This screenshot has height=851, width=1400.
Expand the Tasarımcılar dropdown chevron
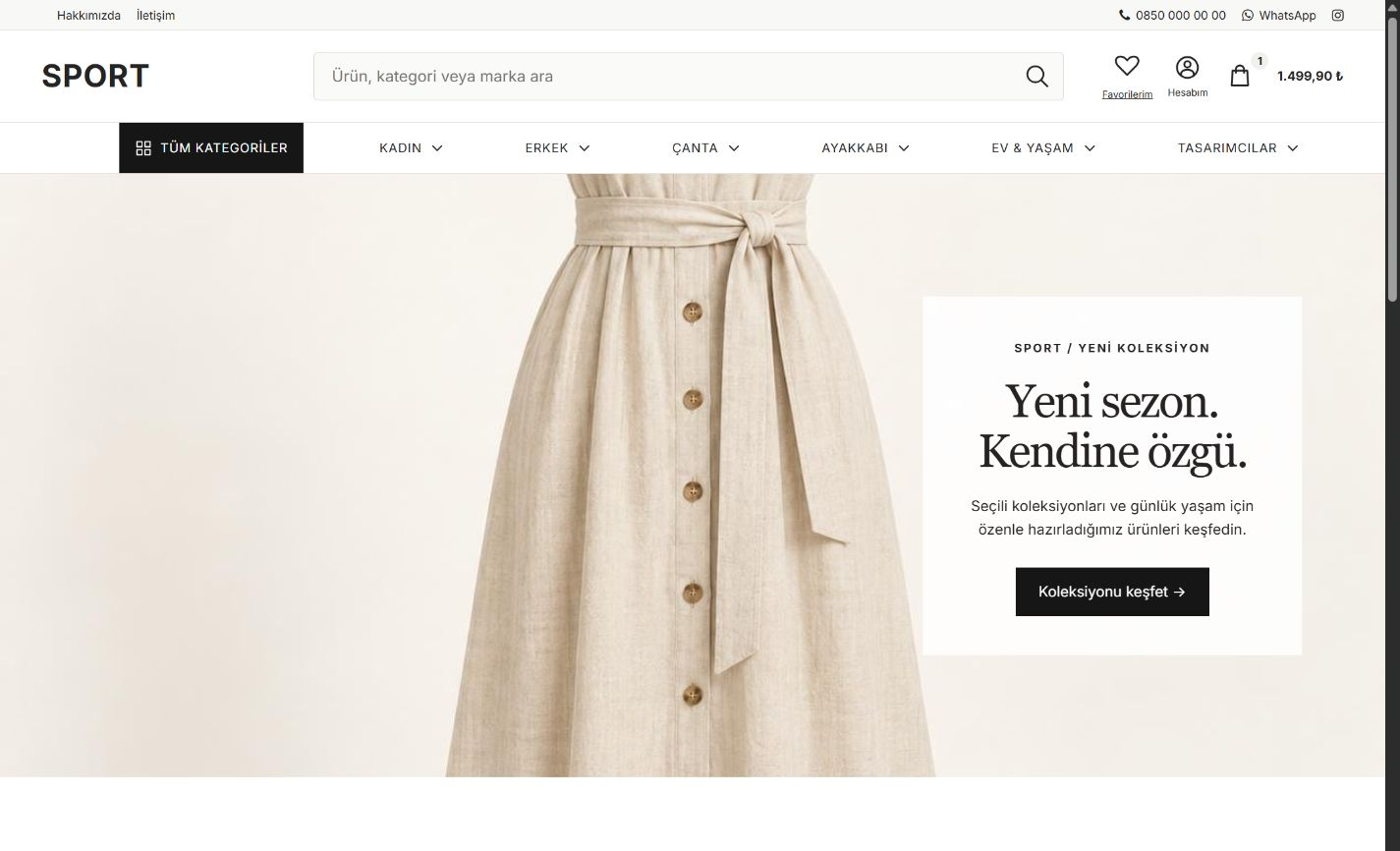[1293, 148]
